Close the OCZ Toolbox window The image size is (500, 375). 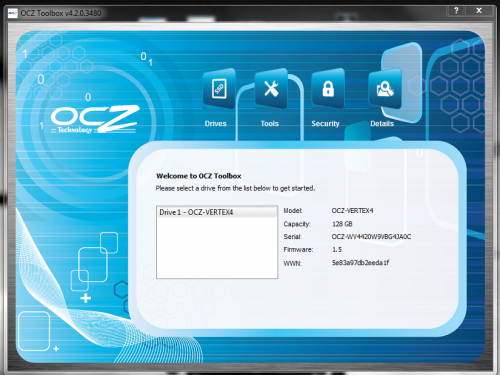tap(479, 10)
